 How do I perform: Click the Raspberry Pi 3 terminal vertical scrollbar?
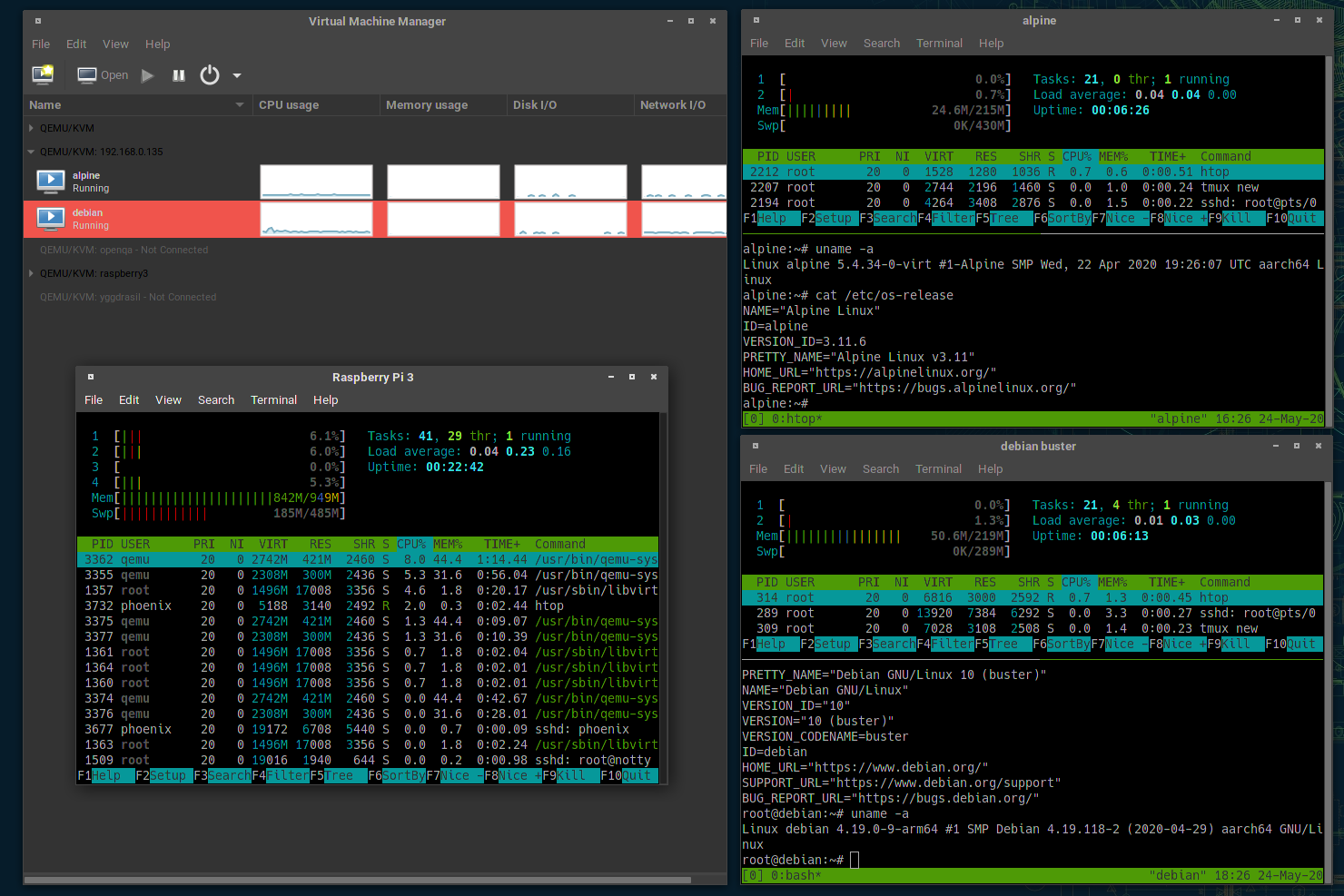coord(664,598)
